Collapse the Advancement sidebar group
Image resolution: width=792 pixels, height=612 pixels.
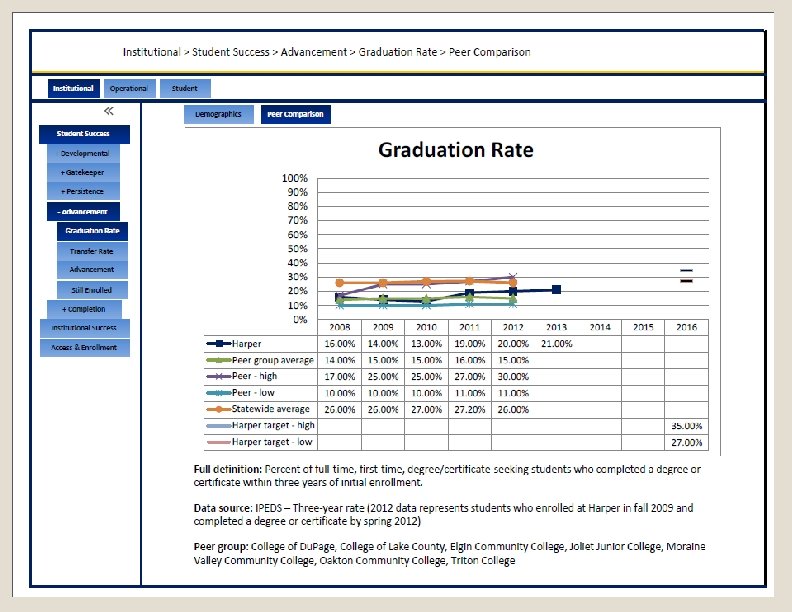coord(83,212)
